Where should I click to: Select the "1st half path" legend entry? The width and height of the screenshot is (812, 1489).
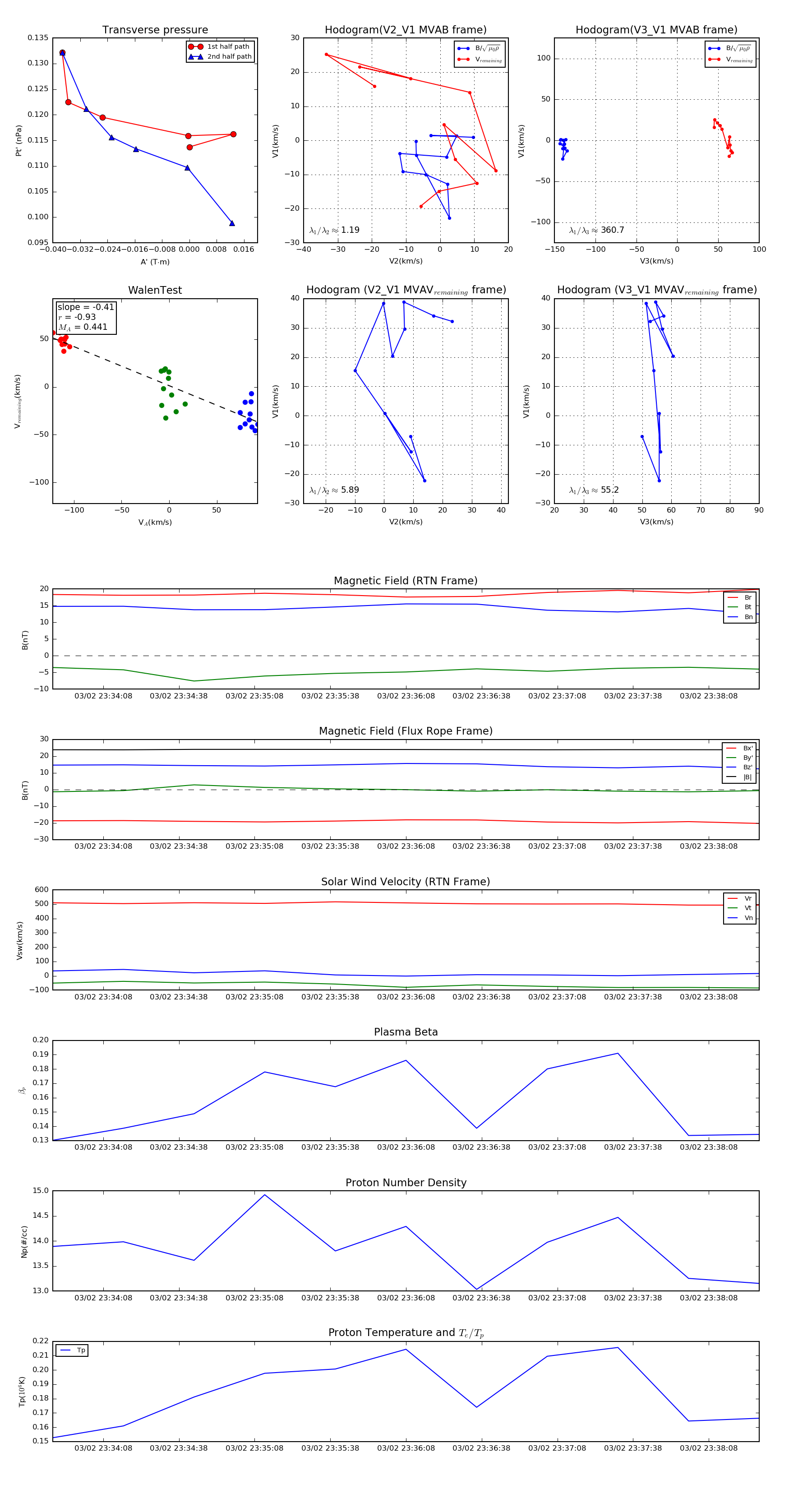[x=220, y=46]
